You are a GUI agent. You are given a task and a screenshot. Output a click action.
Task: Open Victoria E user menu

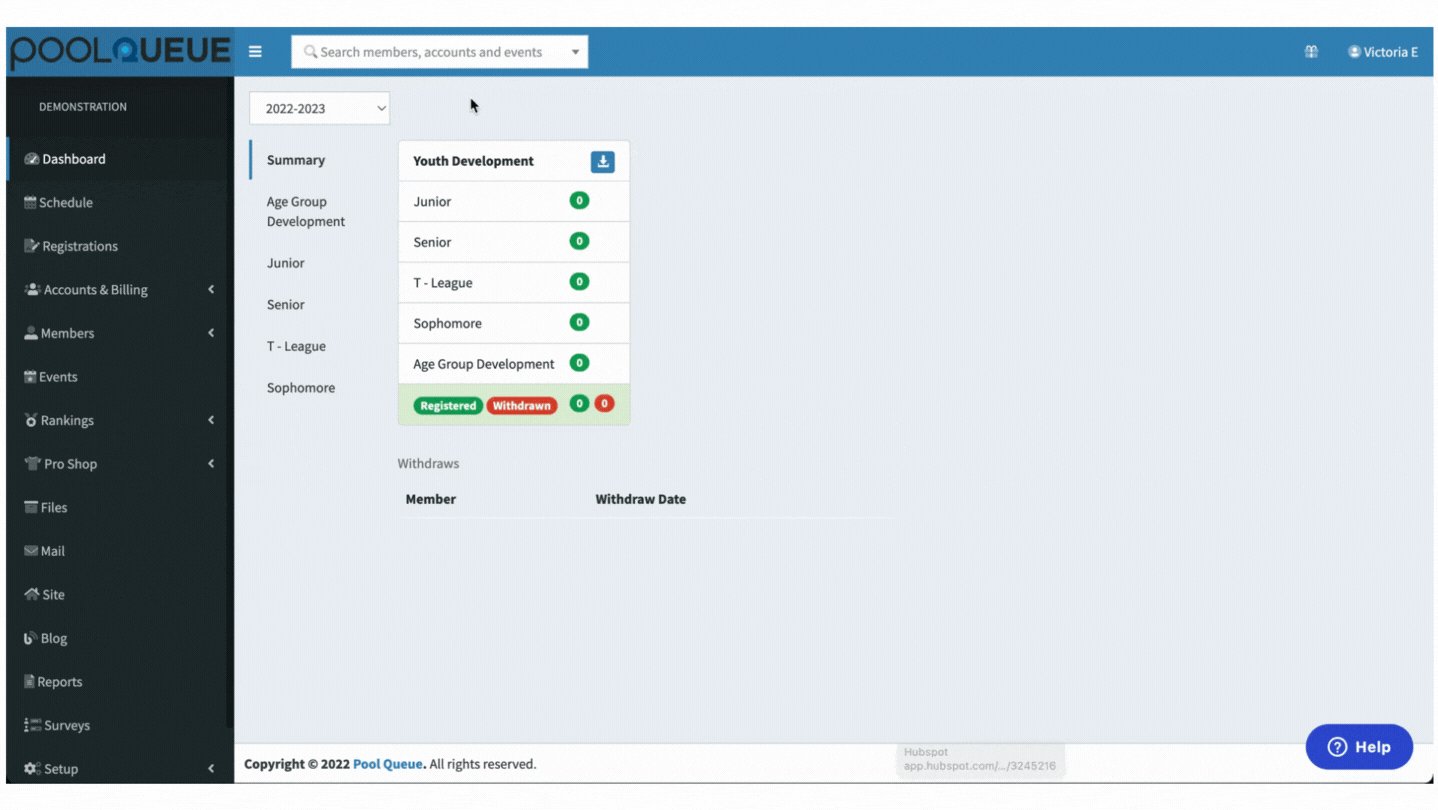pos(1383,52)
